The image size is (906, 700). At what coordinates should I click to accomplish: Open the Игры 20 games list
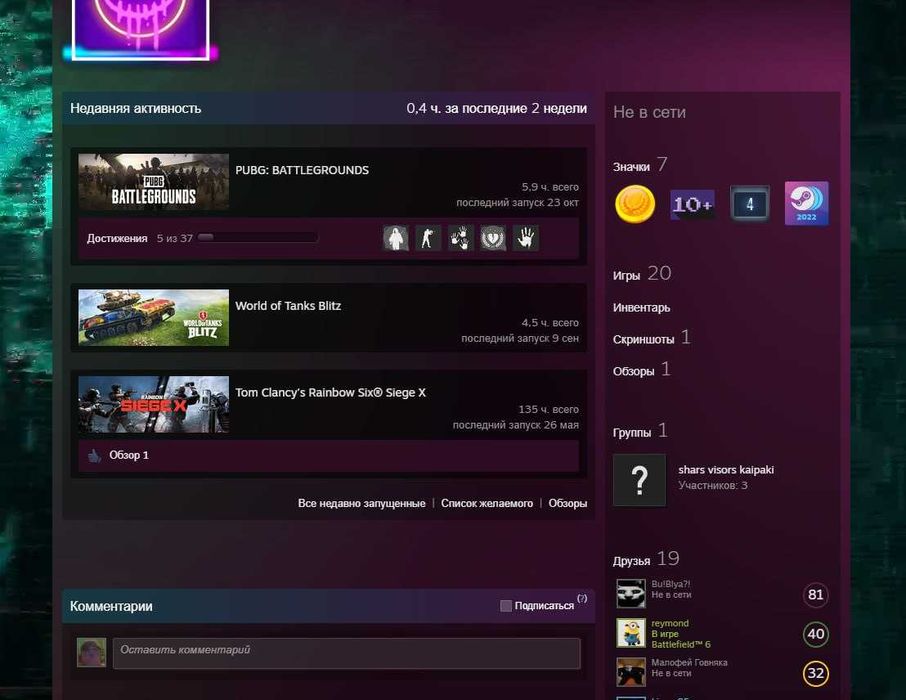pyautogui.click(x=642, y=273)
